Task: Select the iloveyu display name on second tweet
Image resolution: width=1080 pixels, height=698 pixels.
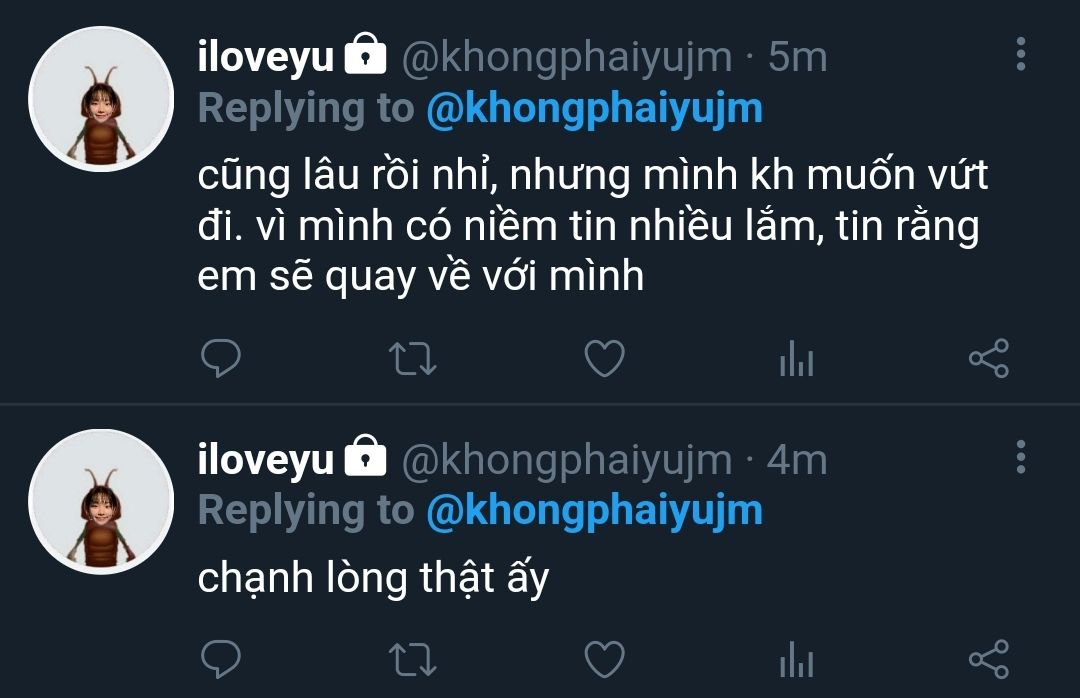Action: [x=265, y=459]
